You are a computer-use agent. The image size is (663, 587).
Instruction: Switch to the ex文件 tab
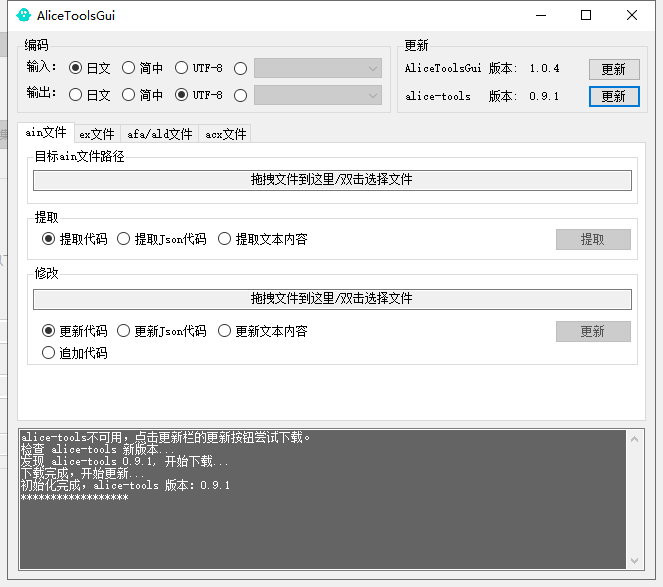(97, 134)
